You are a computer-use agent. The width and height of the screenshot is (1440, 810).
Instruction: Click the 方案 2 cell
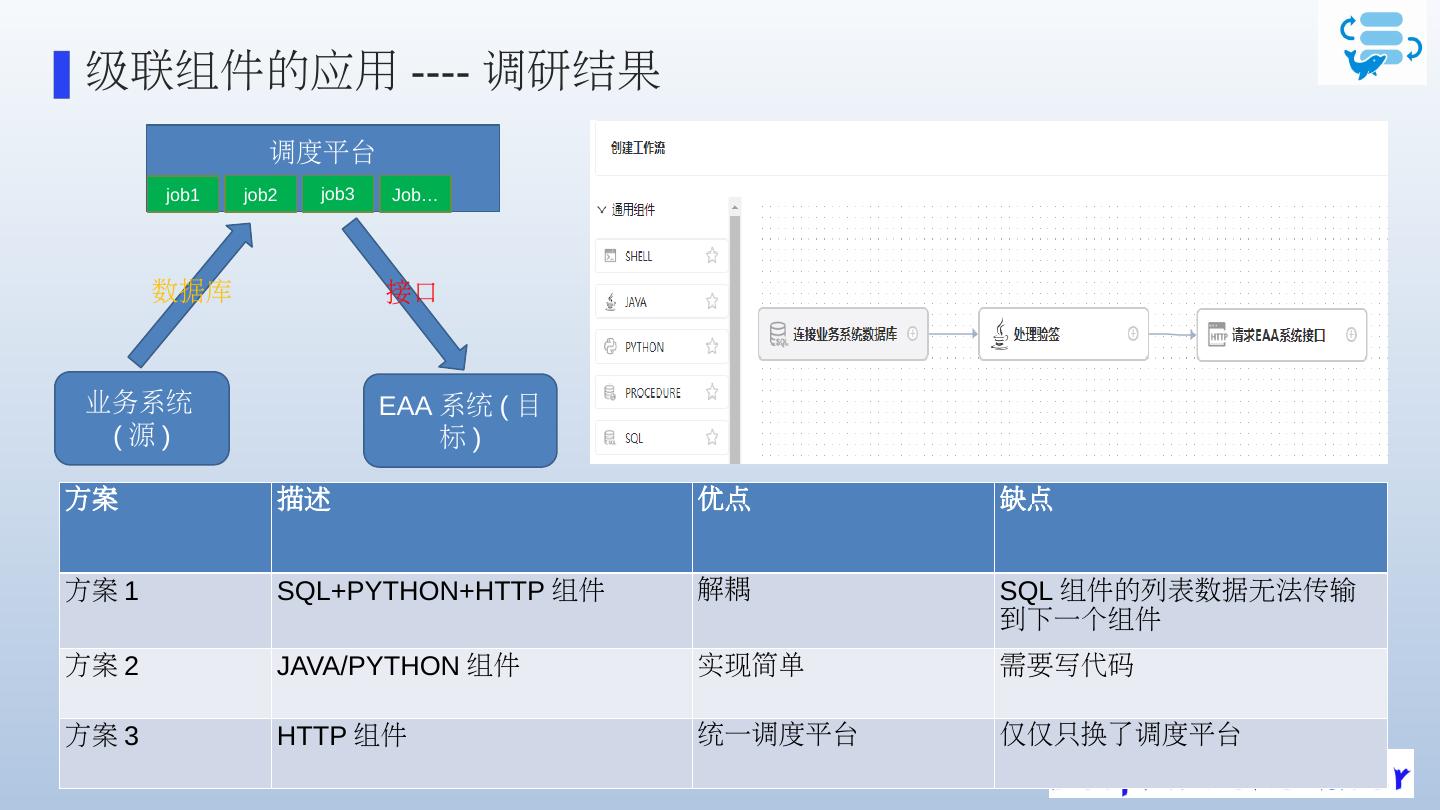pos(165,683)
